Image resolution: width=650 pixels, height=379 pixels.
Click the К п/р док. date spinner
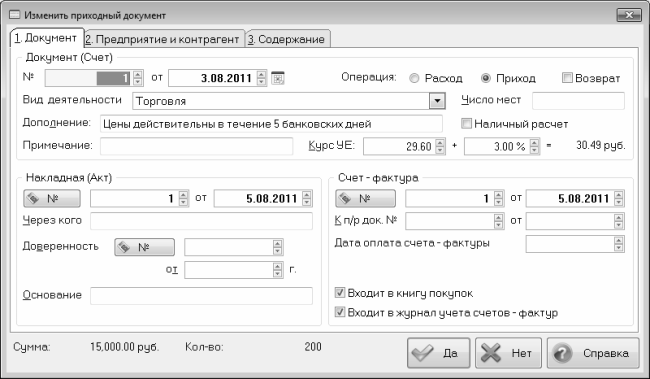pyautogui.click(x=619, y=221)
